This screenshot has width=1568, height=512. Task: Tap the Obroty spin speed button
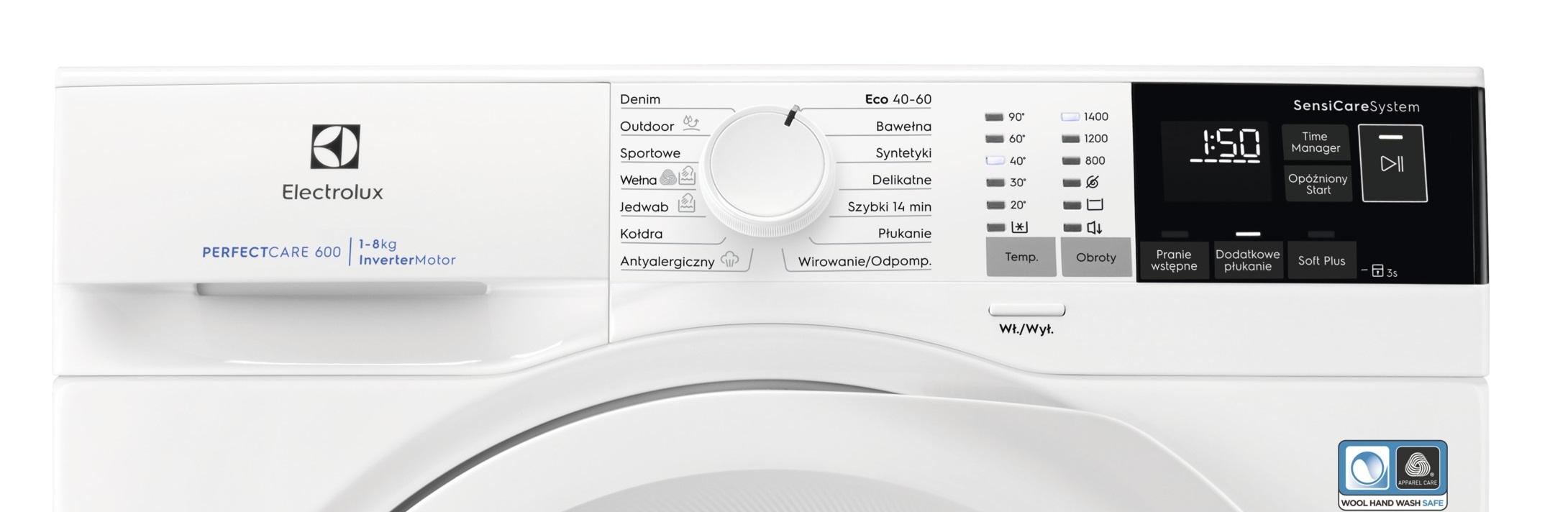(x=1095, y=257)
